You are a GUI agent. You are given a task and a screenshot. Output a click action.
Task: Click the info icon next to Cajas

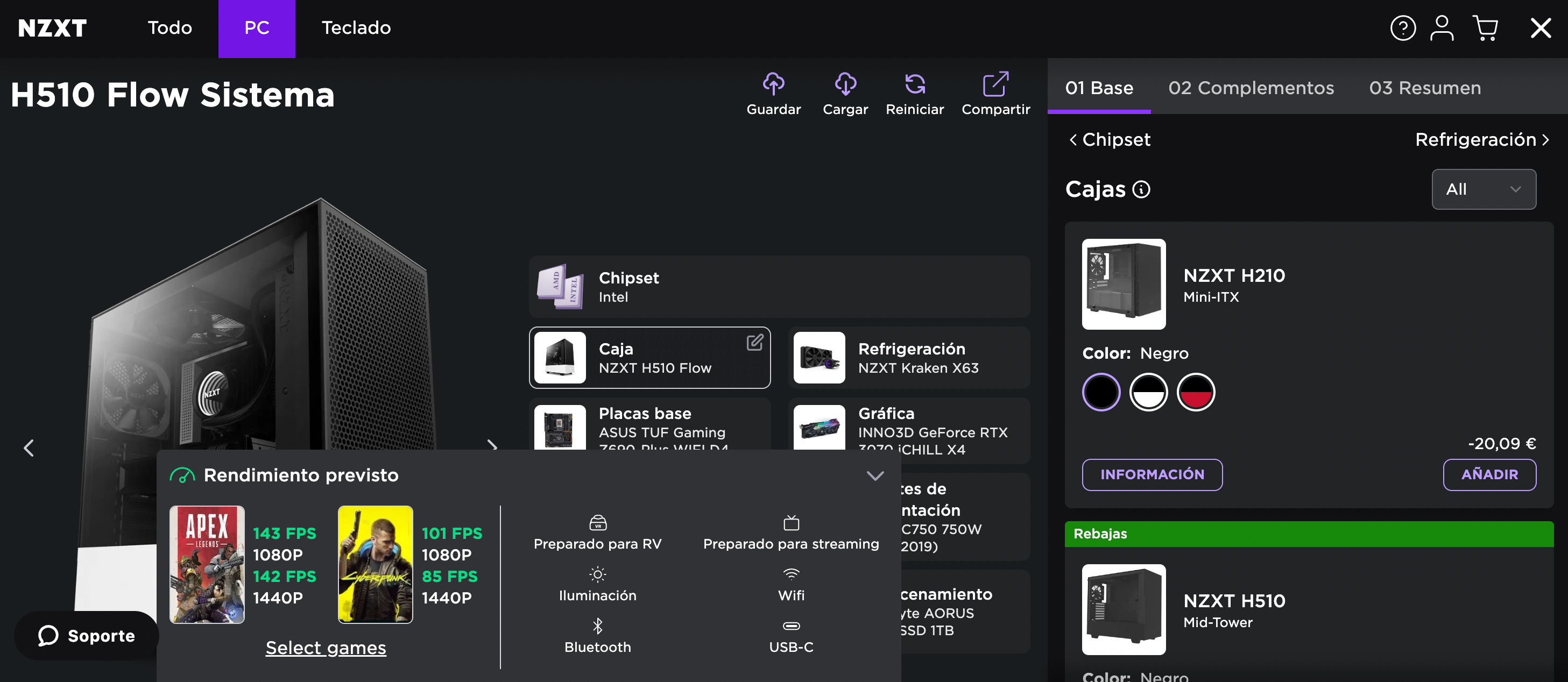click(1141, 190)
